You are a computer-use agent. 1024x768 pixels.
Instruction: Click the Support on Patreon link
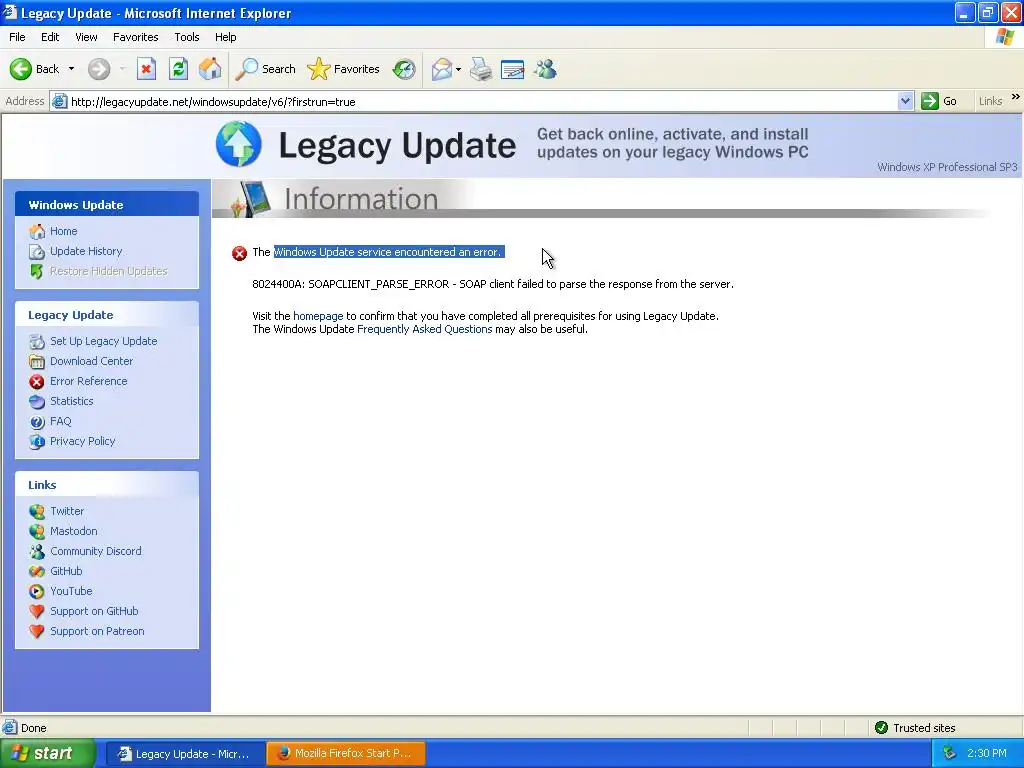[x=97, y=632]
